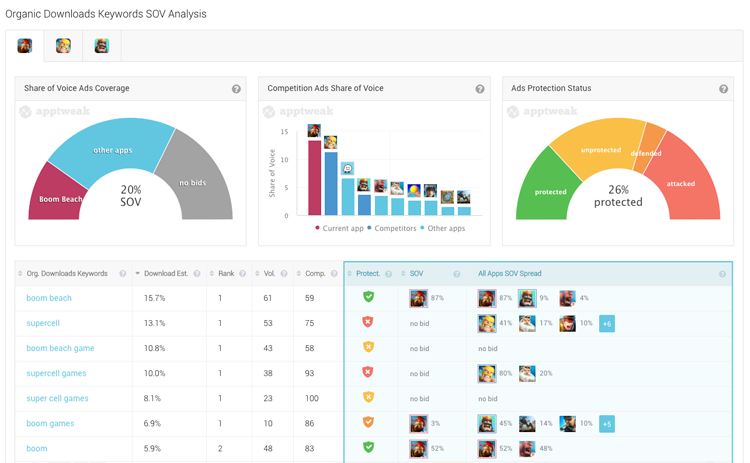Viewport: 750px width, 463px height.
Task: Click the tallest crimson bar in chart
Action: [314, 177]
